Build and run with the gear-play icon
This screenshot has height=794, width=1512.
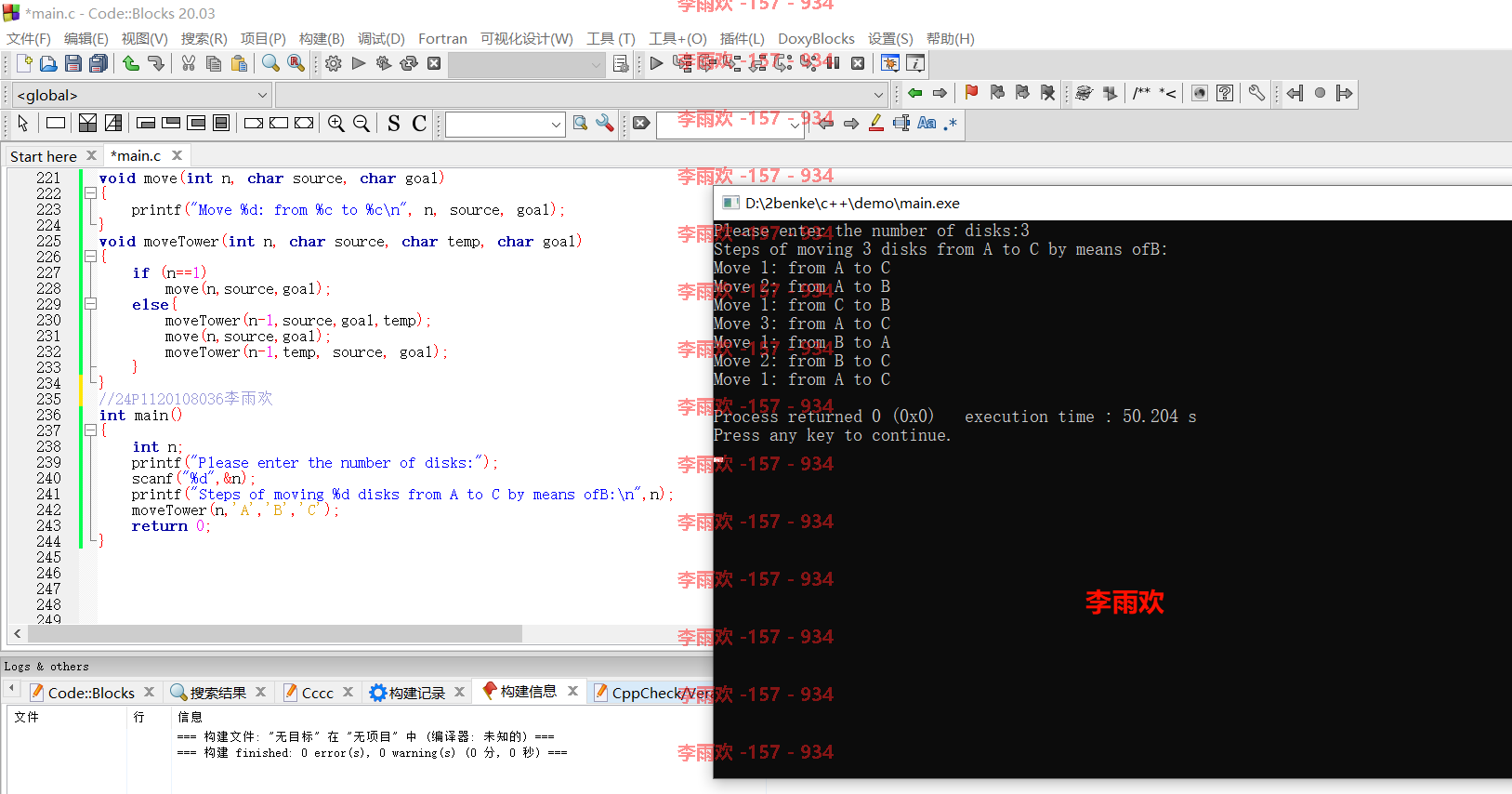coord(384,63)
